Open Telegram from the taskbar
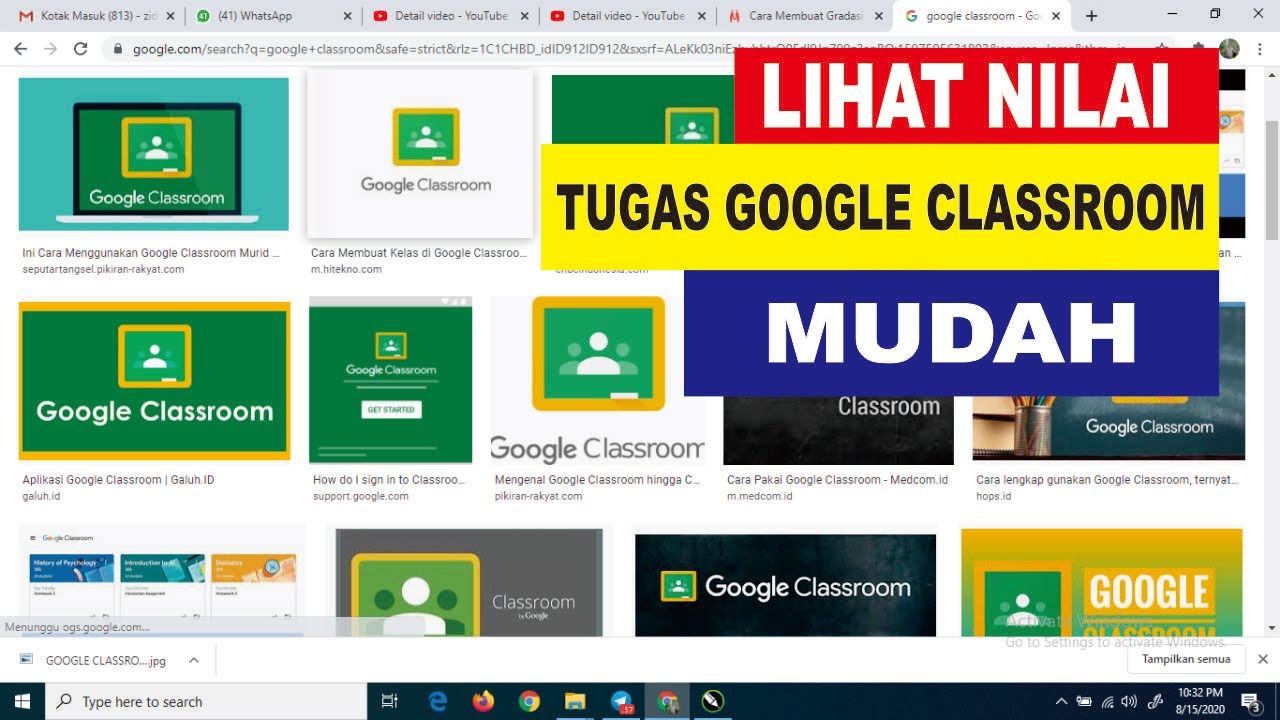1280x720 pixels. (x=621, y=701)
